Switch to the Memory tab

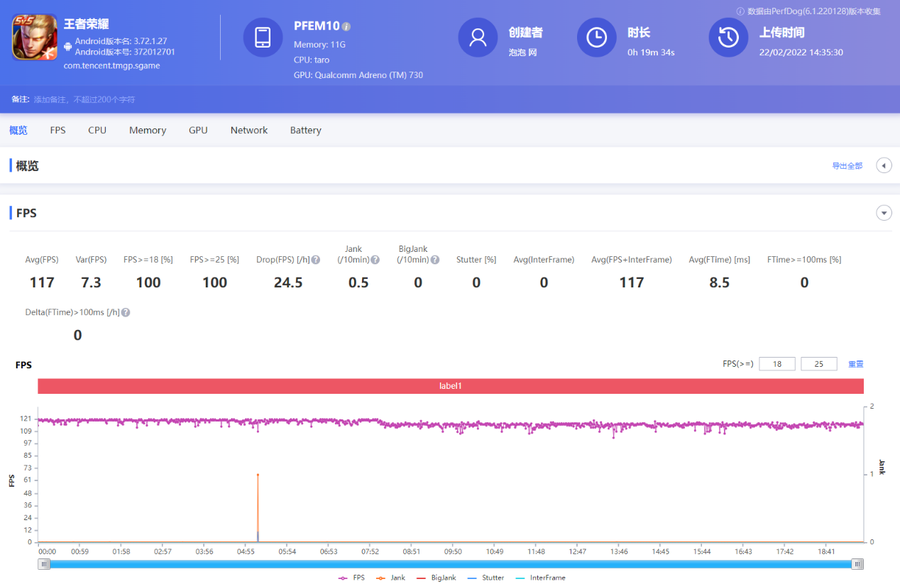147,131
